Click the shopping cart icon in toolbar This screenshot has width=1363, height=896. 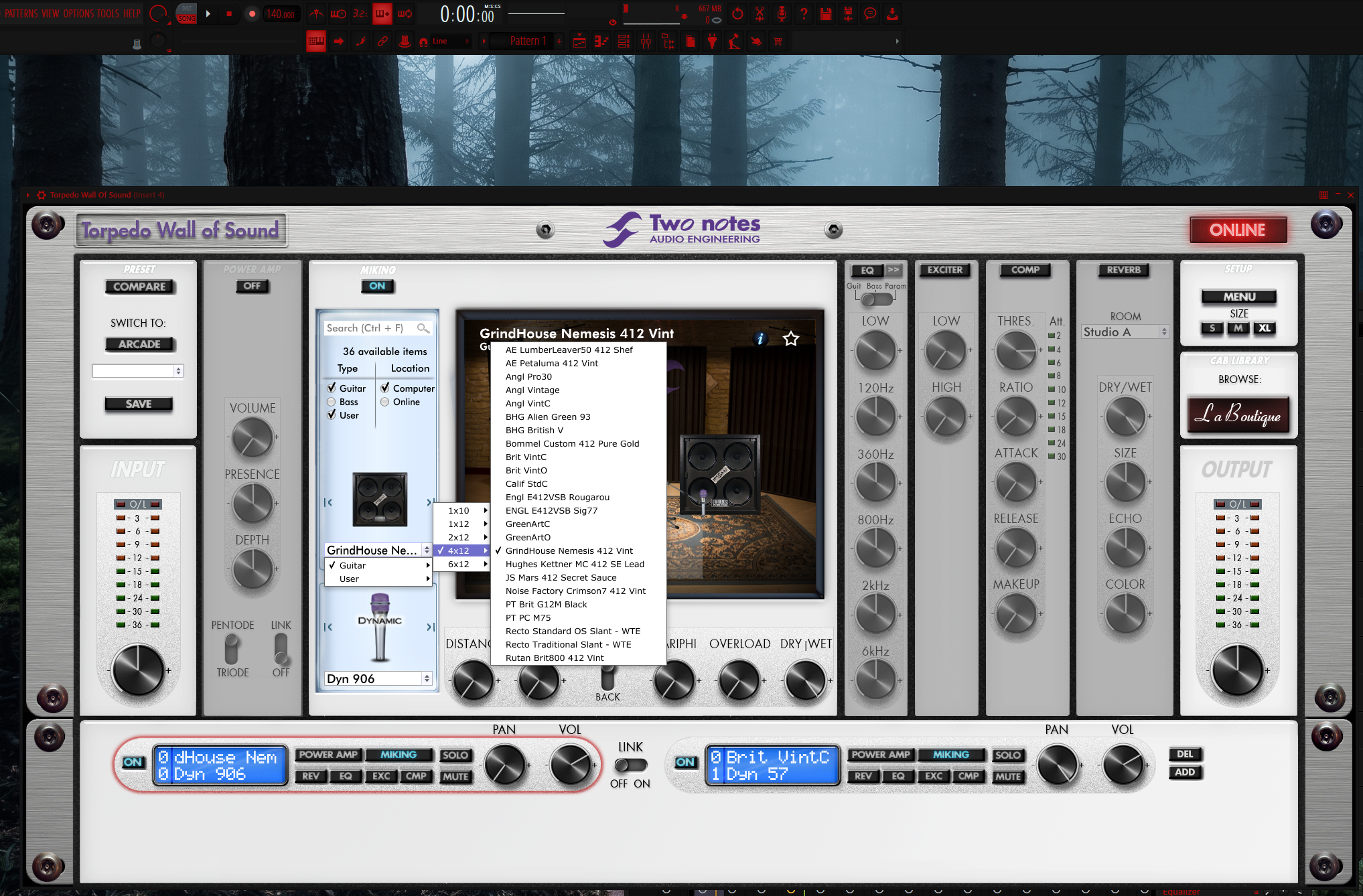tap(778, 42)
